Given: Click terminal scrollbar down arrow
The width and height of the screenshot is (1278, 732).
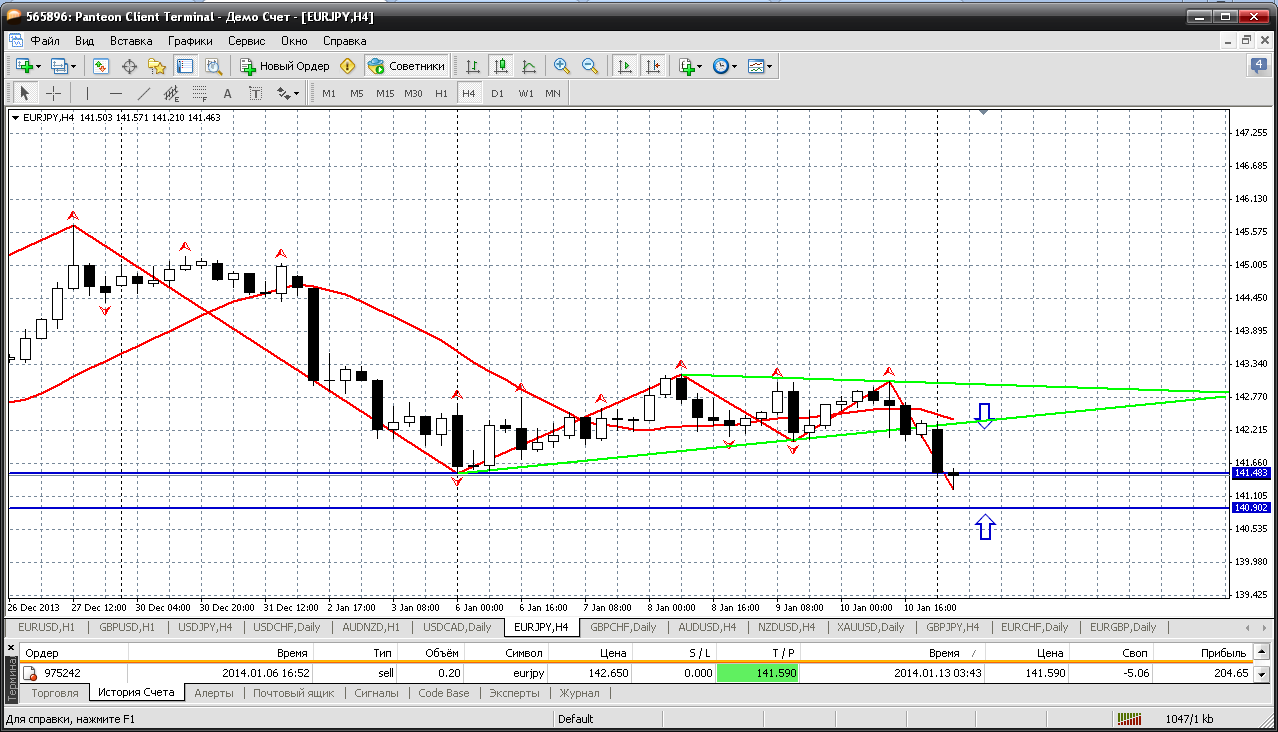Looking at the screenshot, I should coord(1261,674).
